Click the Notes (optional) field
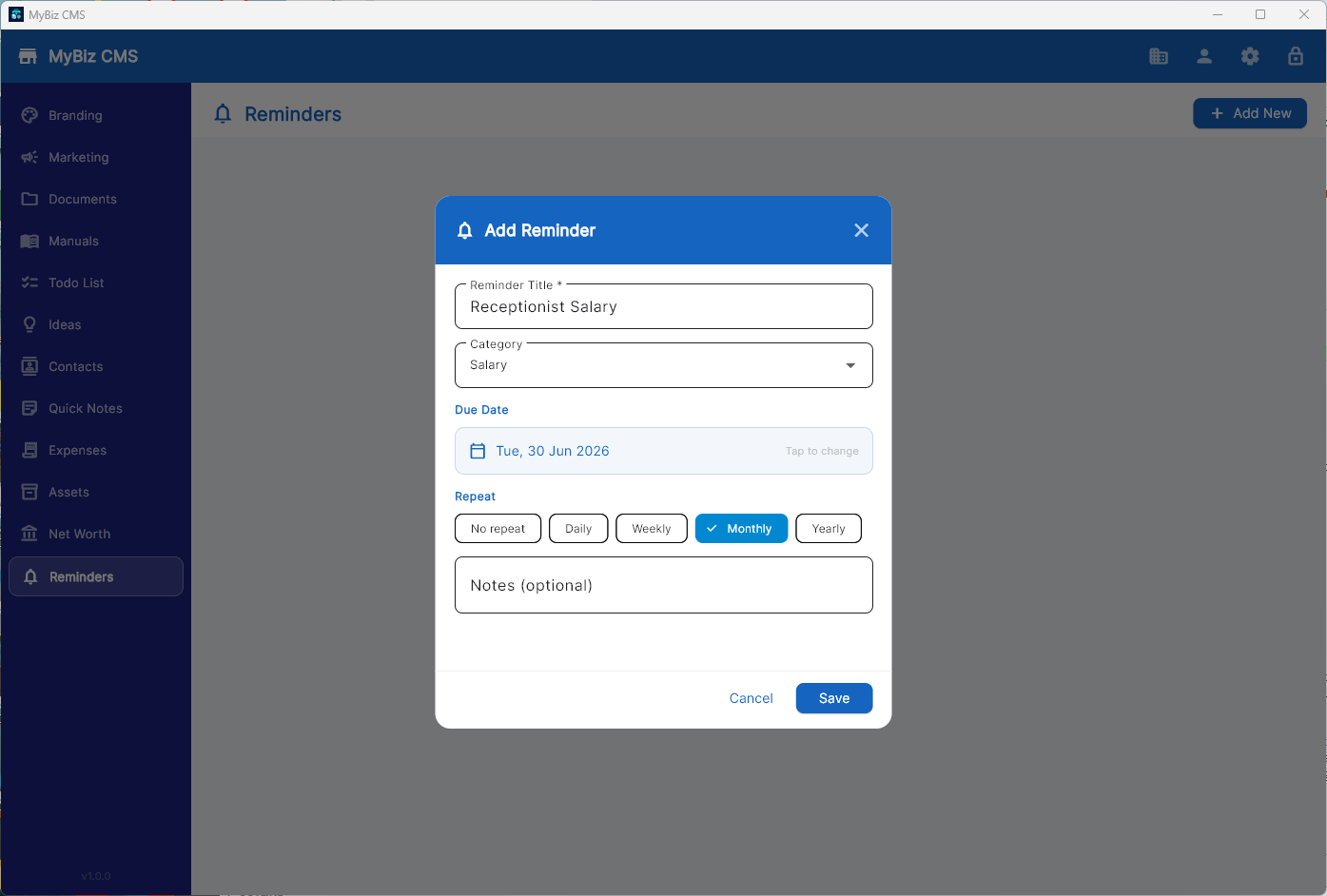Image resolution: width=1327 pixels, height=896 pixels. (x=664, y=585)
